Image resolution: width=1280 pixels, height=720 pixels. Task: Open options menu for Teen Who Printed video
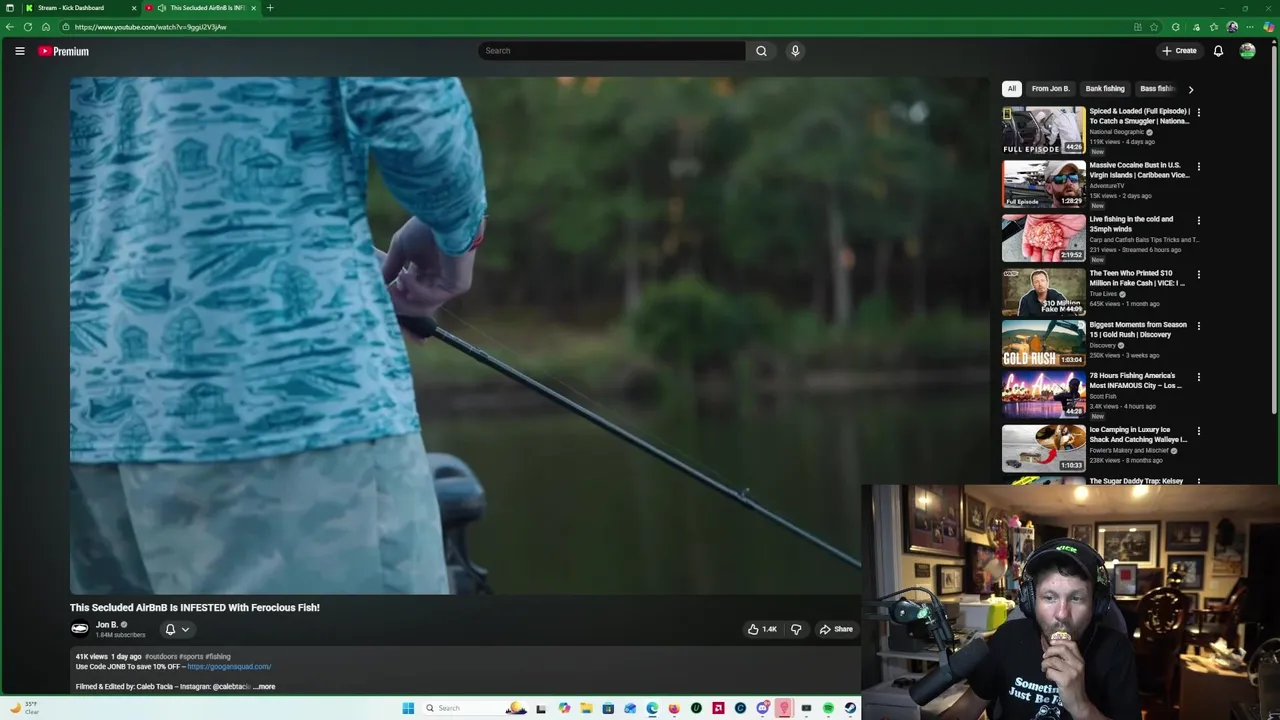coord(1198,275)
